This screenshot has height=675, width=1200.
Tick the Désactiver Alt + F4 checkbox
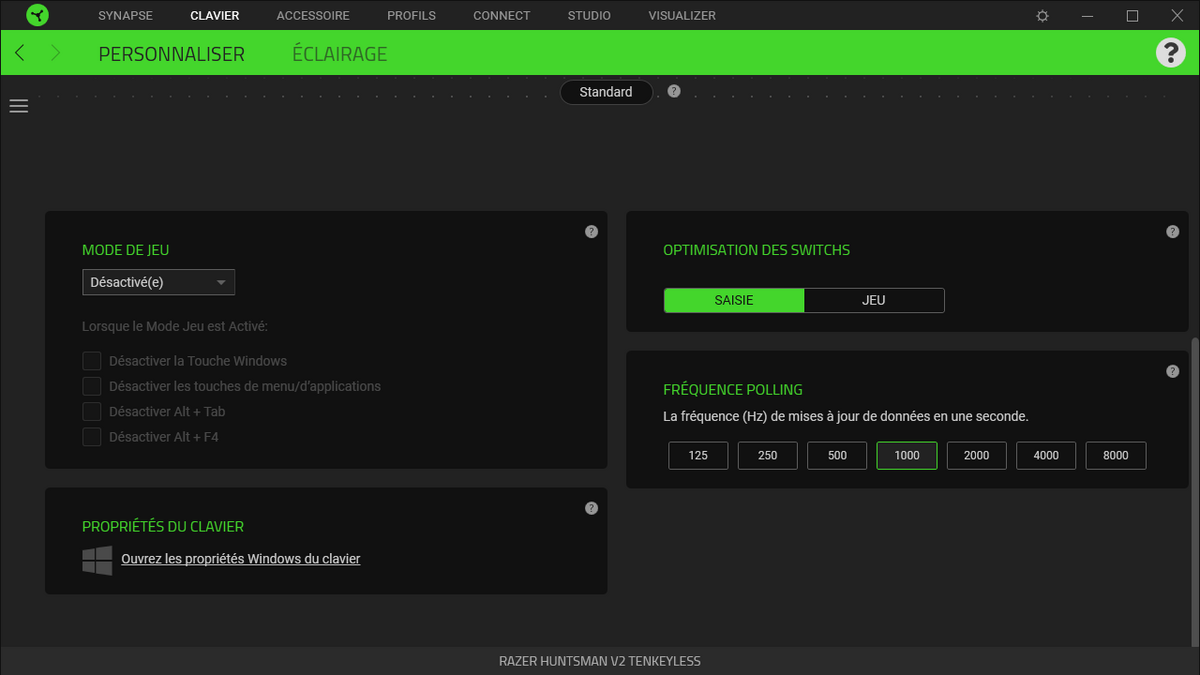click(x=92, y=437)
